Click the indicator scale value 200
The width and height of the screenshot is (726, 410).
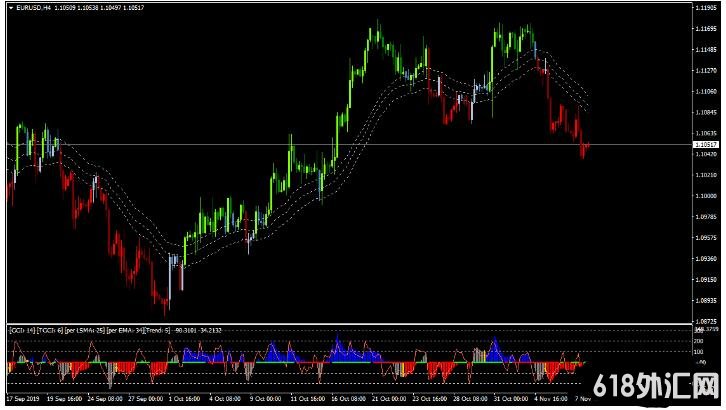[699, 341]
